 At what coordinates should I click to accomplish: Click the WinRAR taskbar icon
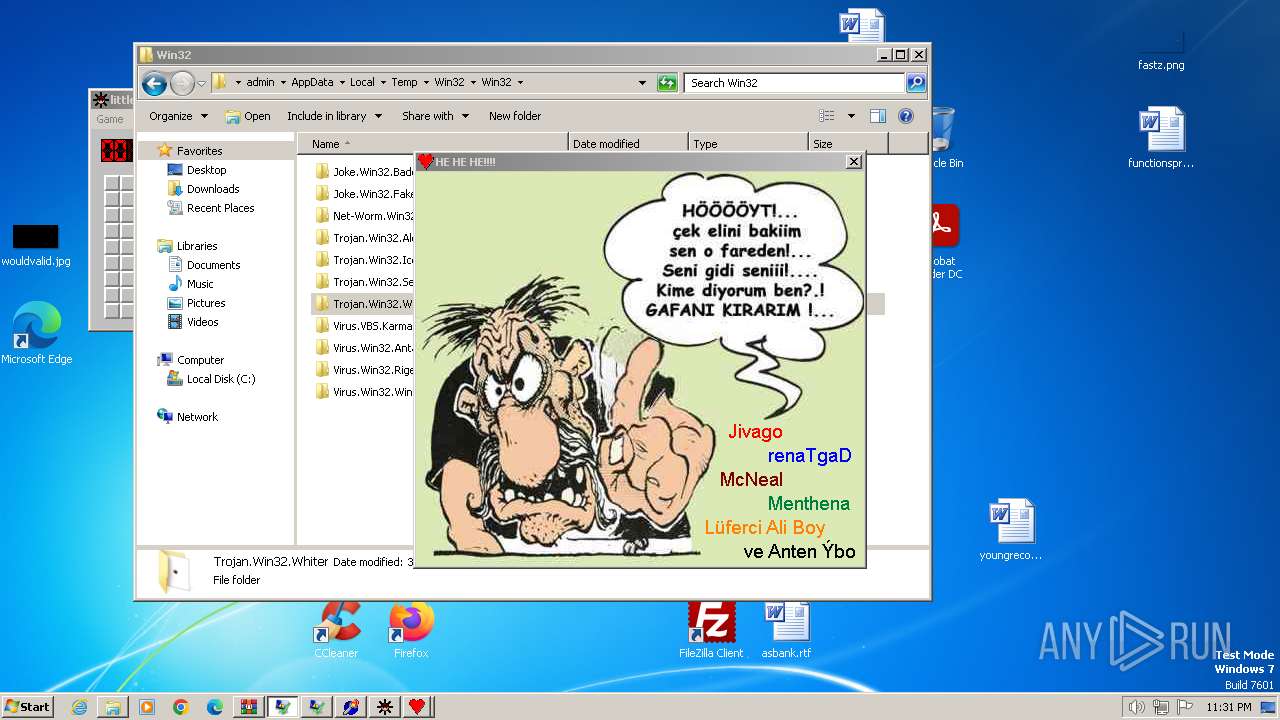(x=249, y=707)
